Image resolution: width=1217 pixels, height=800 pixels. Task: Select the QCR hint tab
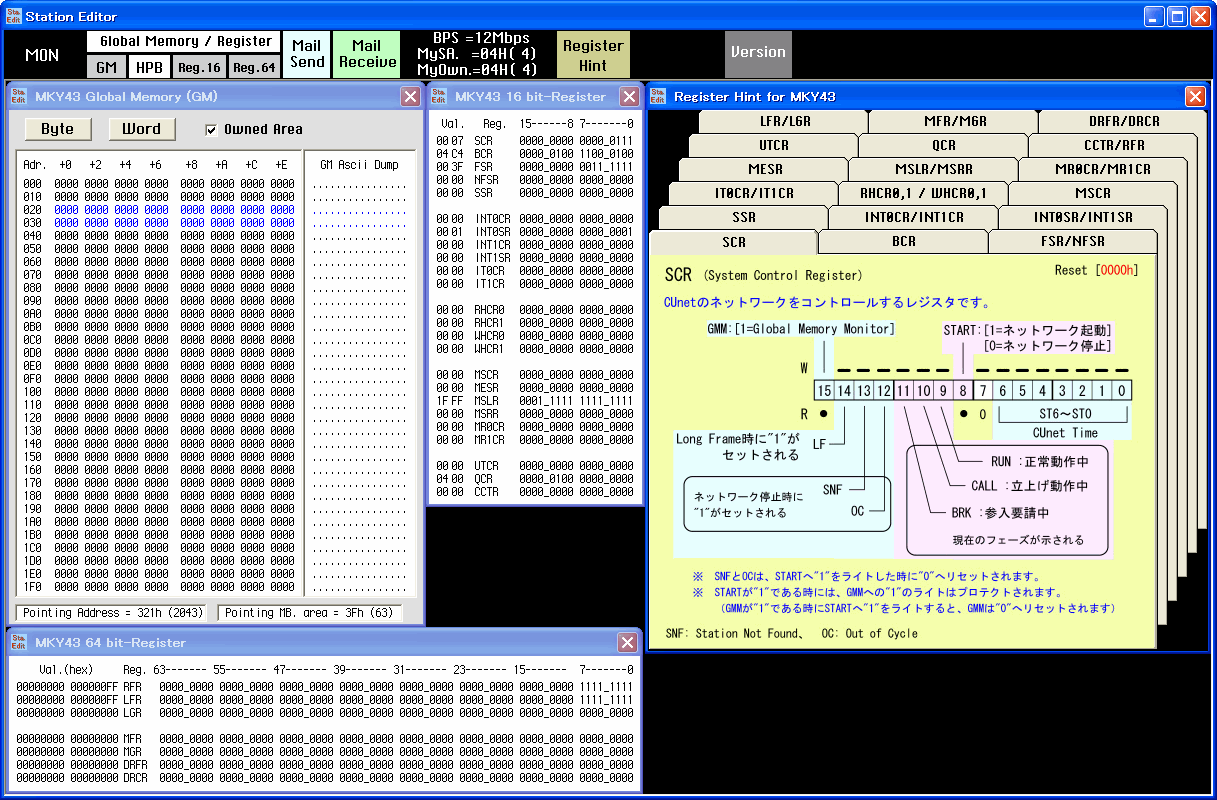click(943, 145)
